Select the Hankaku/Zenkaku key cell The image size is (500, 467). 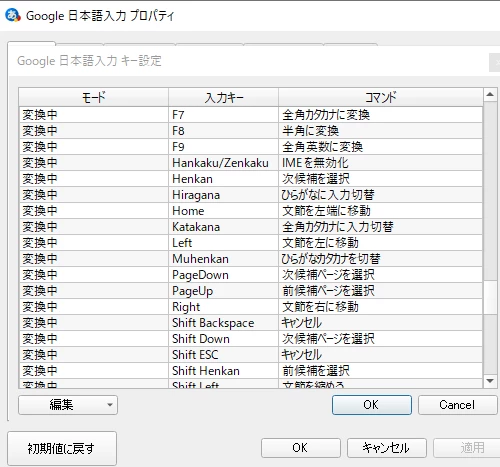click(224, 163)
